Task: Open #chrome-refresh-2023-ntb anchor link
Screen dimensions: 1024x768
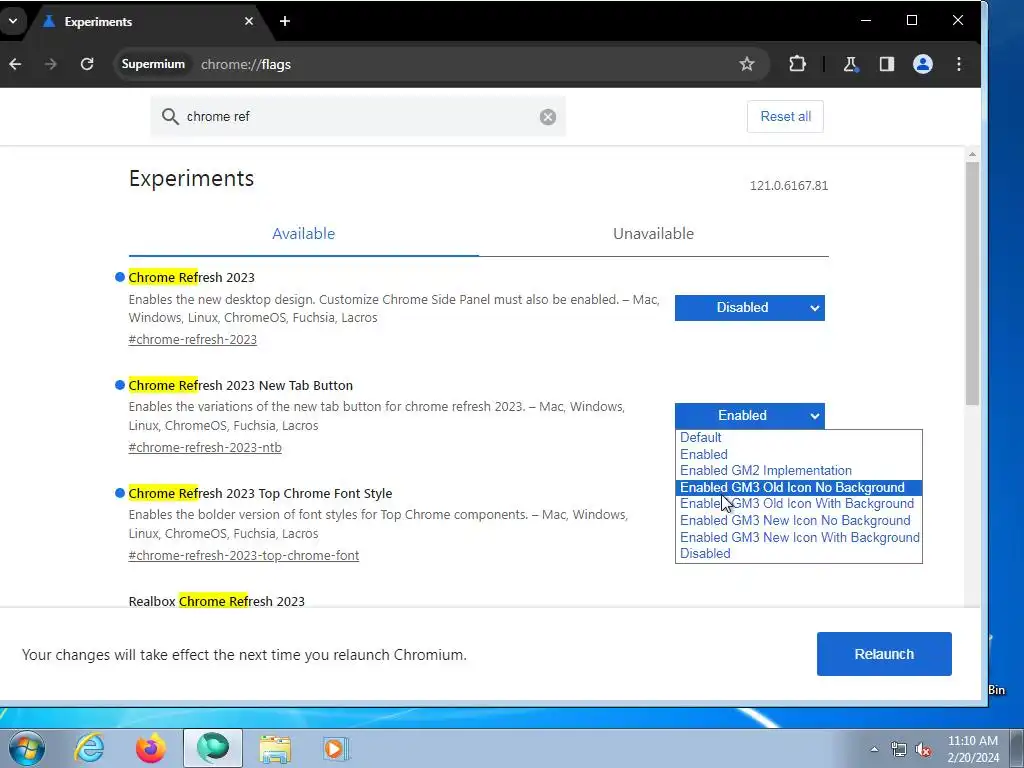Action: tap(205, 447)
